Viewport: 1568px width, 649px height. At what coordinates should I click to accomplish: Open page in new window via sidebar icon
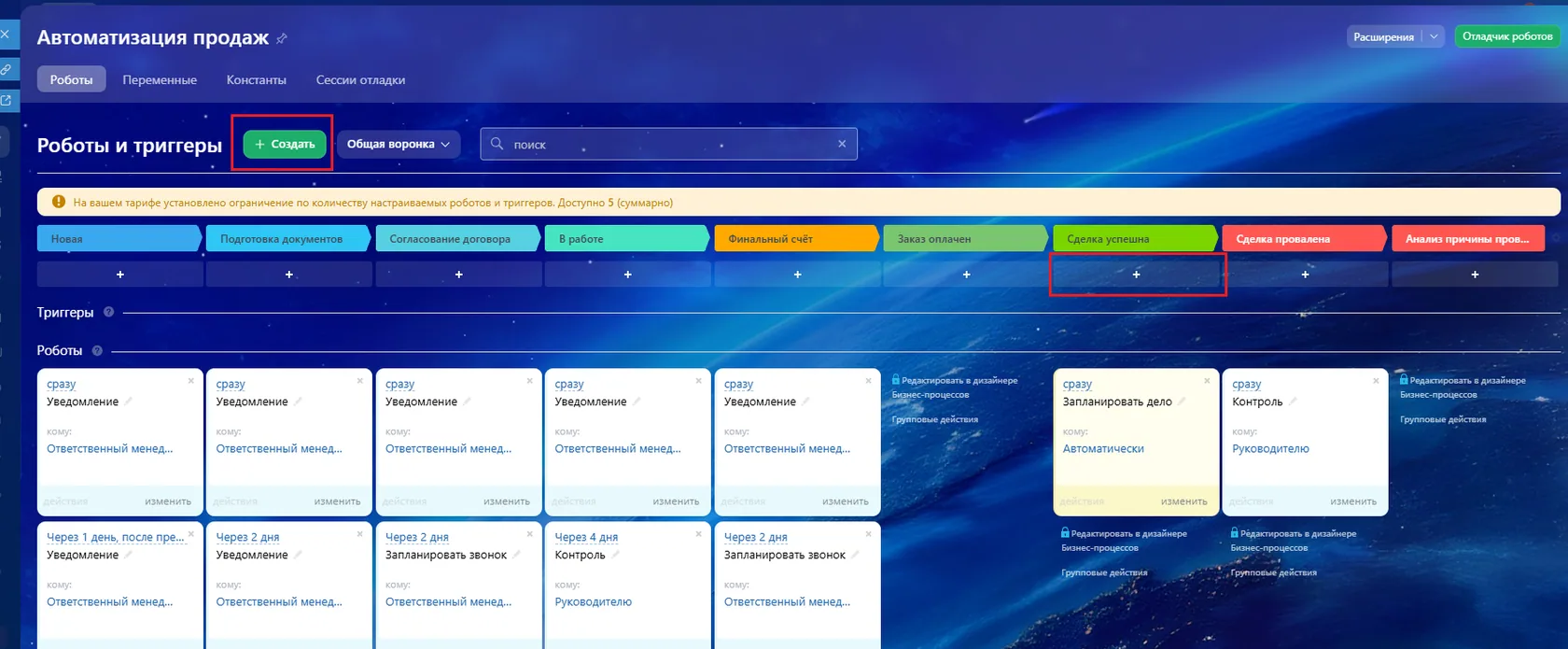click(x=6, y=100)
